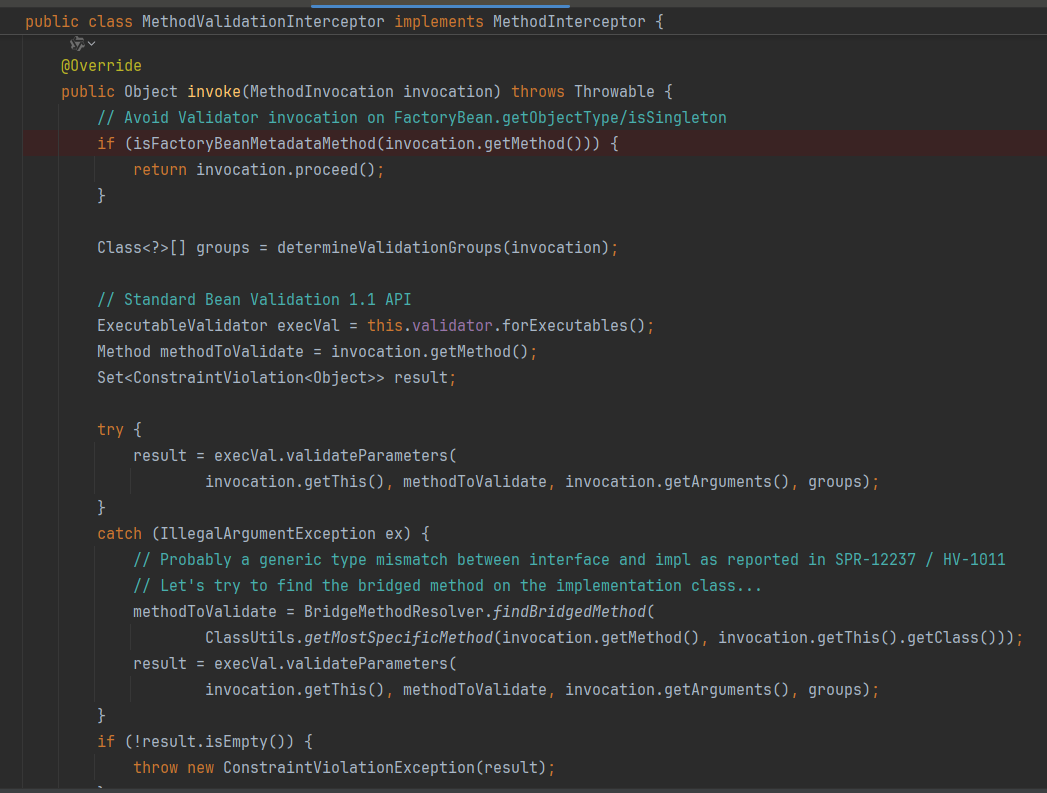Click the MethodInterceptor interface name
1047x793 pixels.
click(x=569, y=22)
